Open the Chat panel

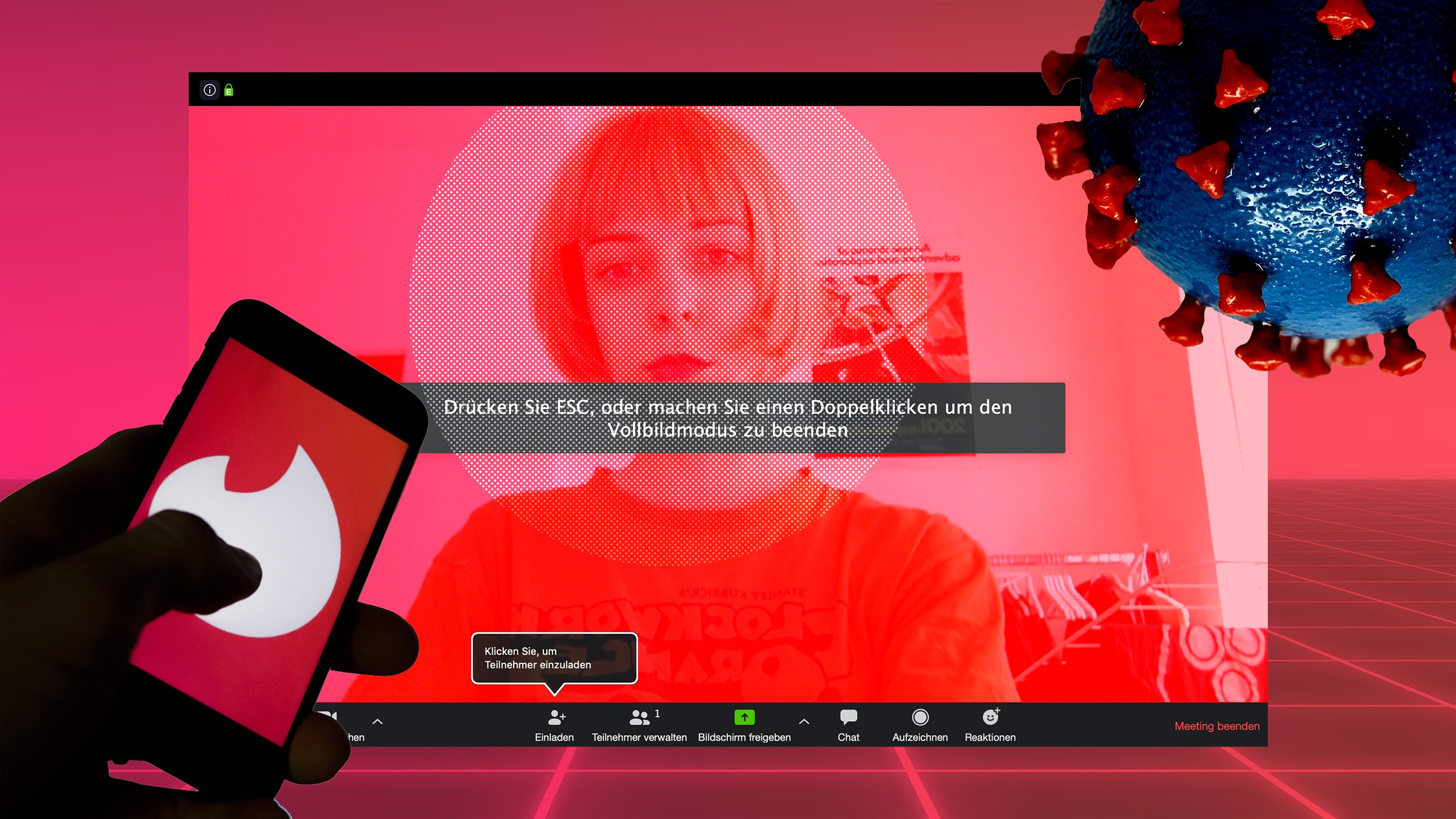point(848,725)
